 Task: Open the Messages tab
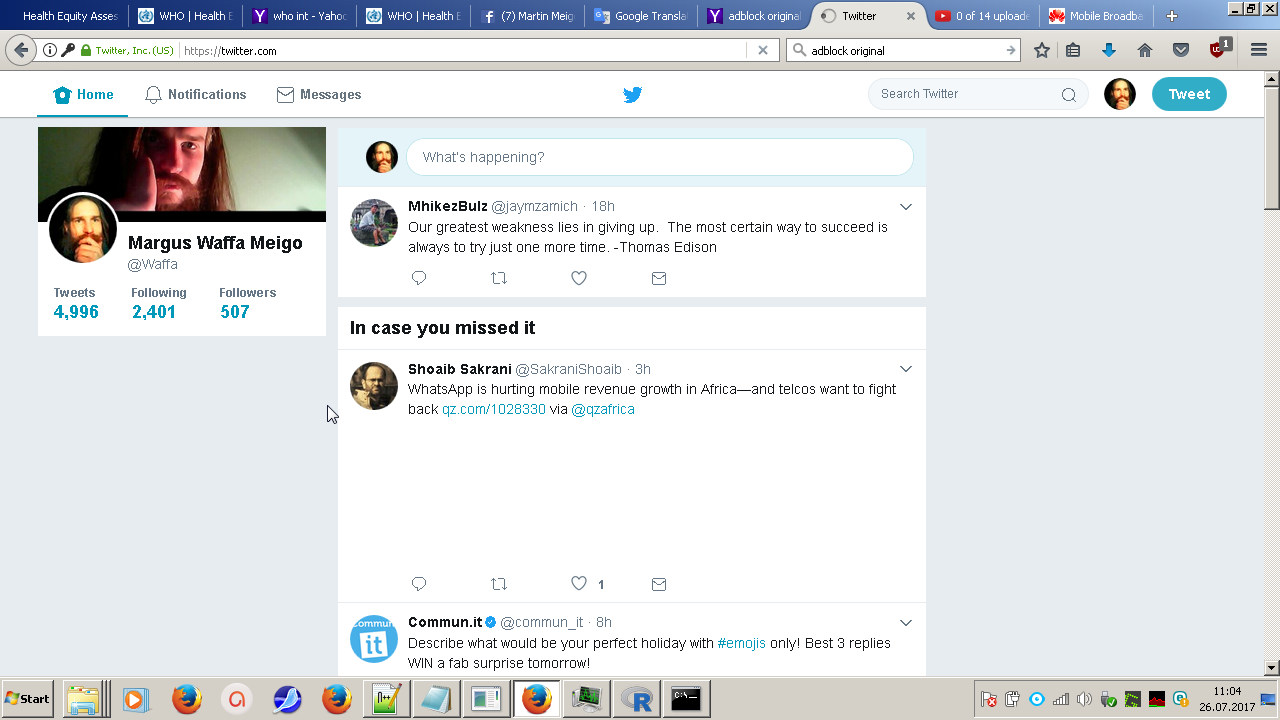click(x=319, y=95)
